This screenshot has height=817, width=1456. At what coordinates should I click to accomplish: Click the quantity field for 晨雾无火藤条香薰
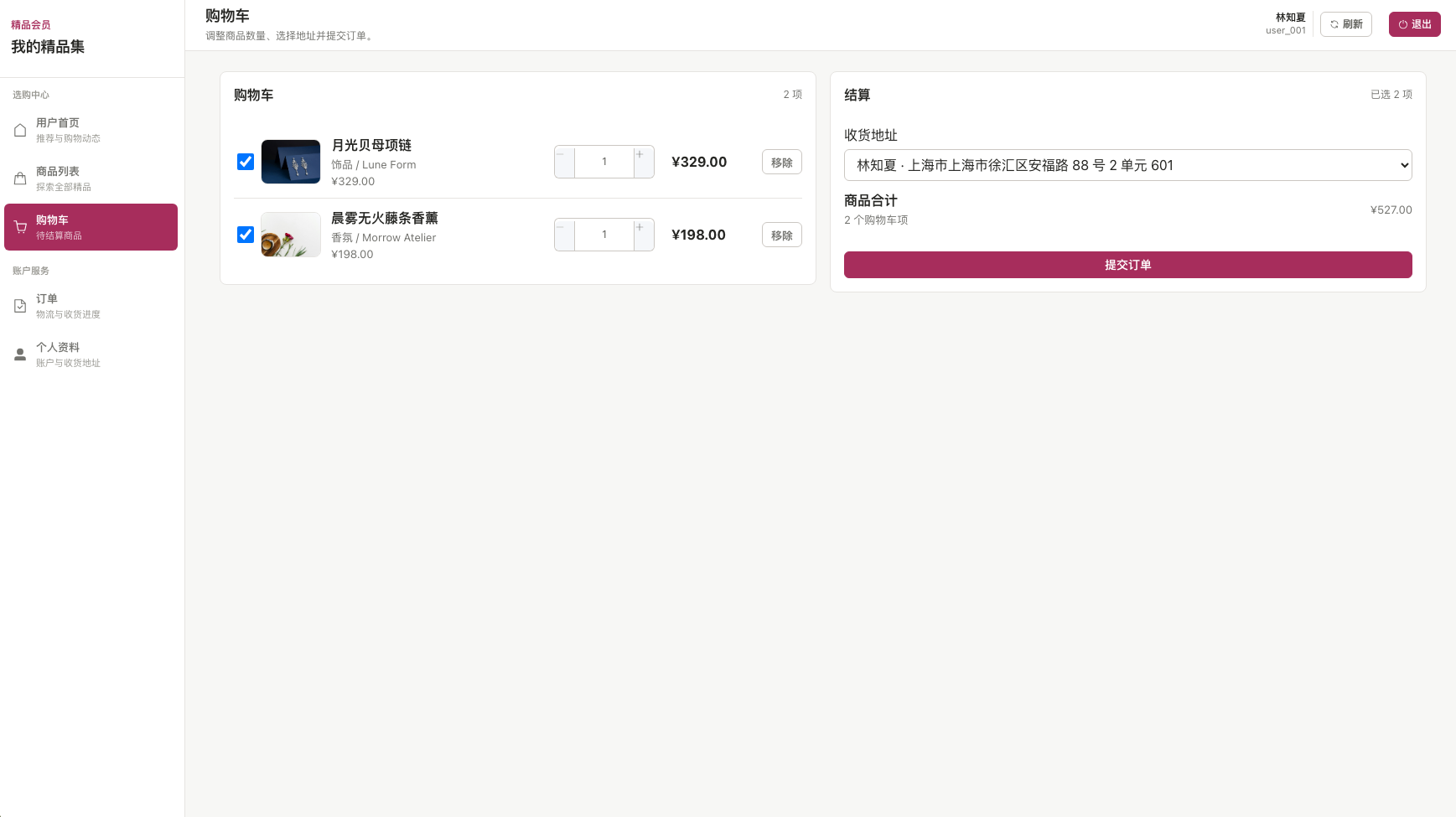[604, 235]
